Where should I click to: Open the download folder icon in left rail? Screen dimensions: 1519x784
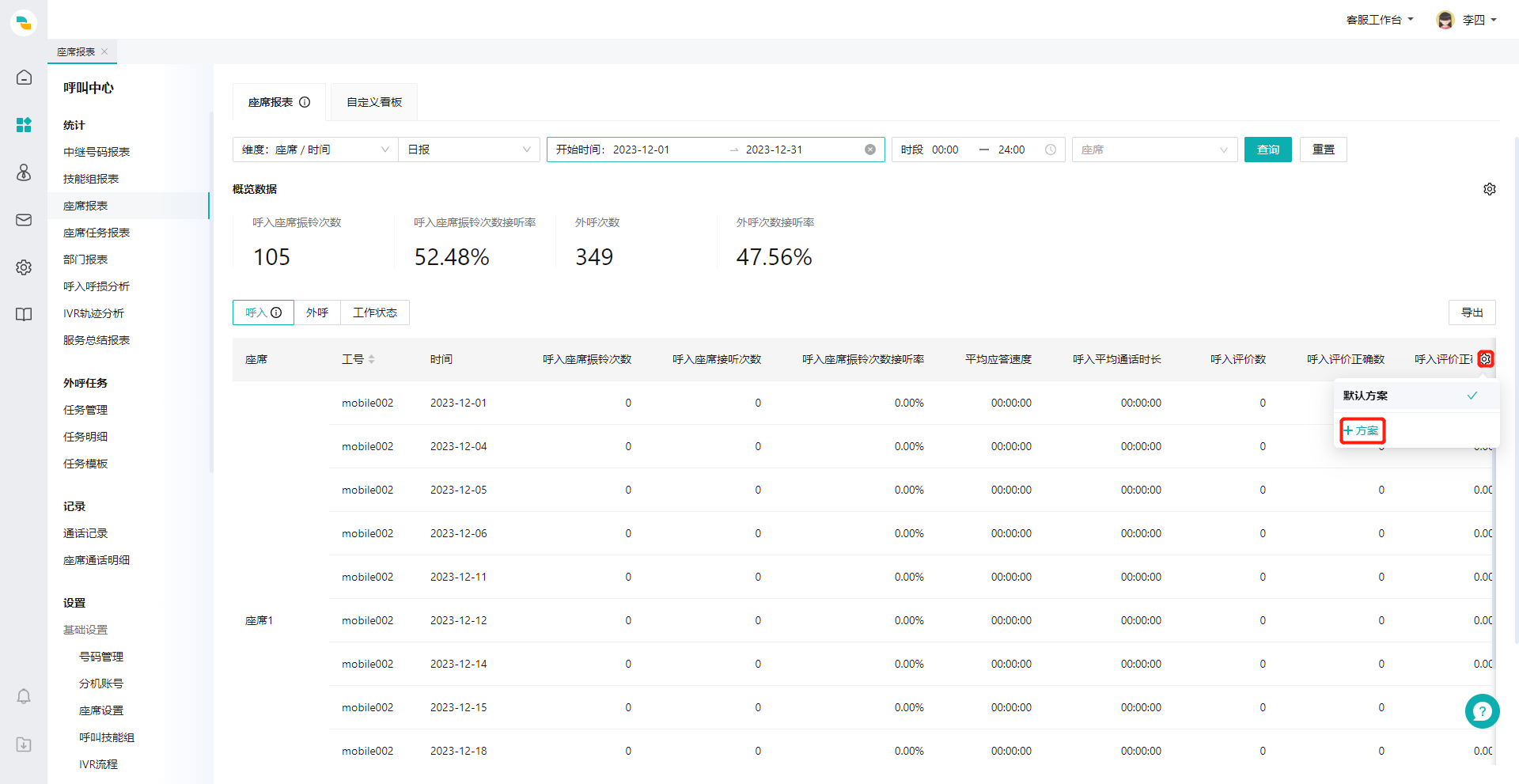(24, 744)
